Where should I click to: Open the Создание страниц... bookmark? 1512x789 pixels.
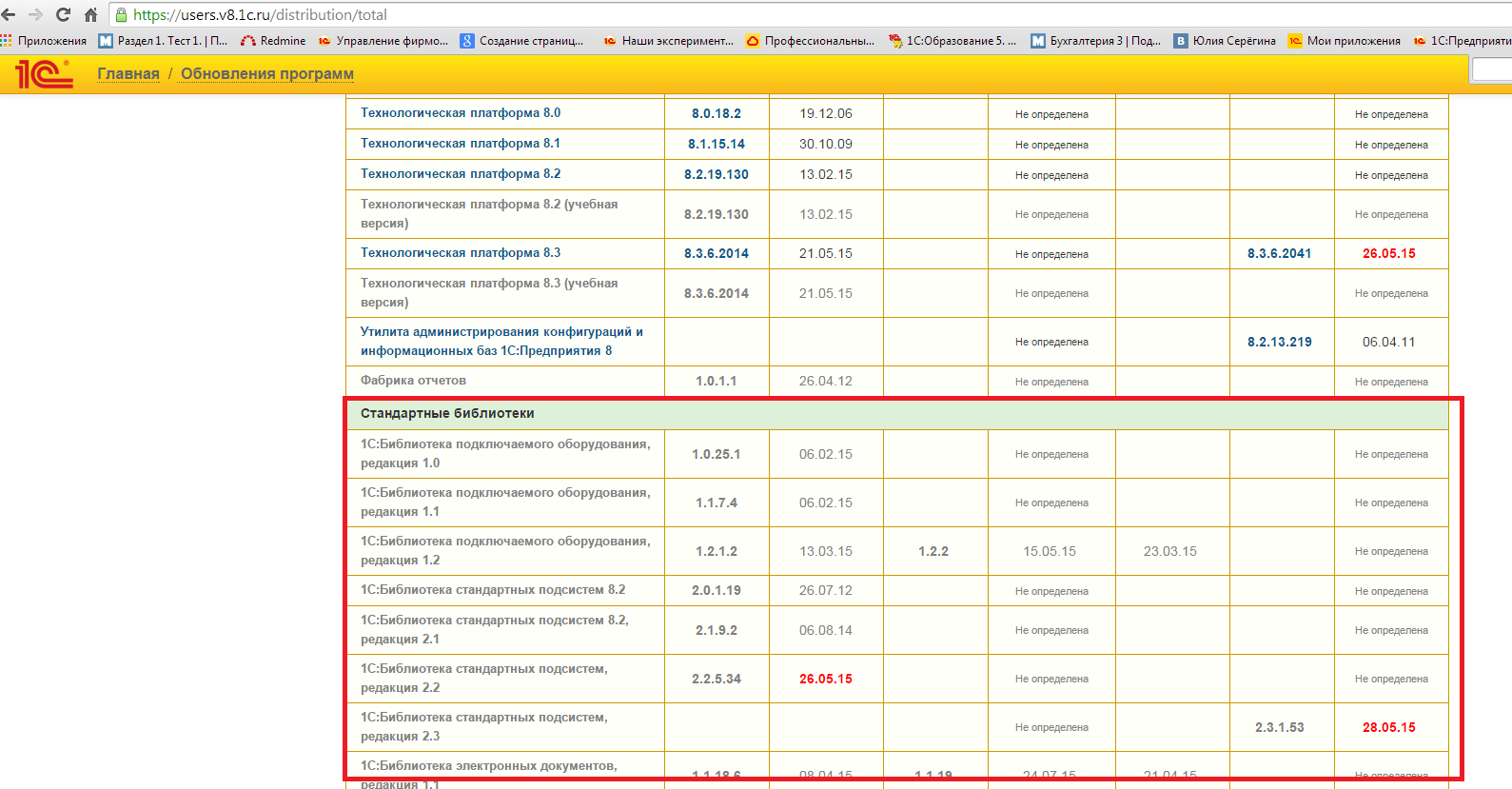pos(522,41)
